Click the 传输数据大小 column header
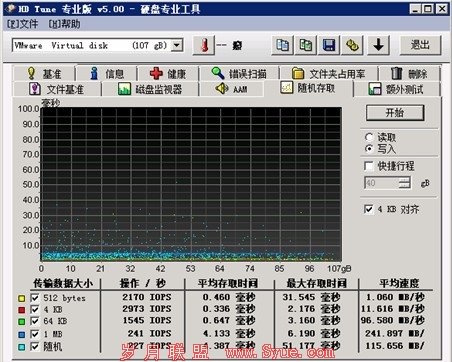Viewport: 452px width, 362px height. click(63, 283)
